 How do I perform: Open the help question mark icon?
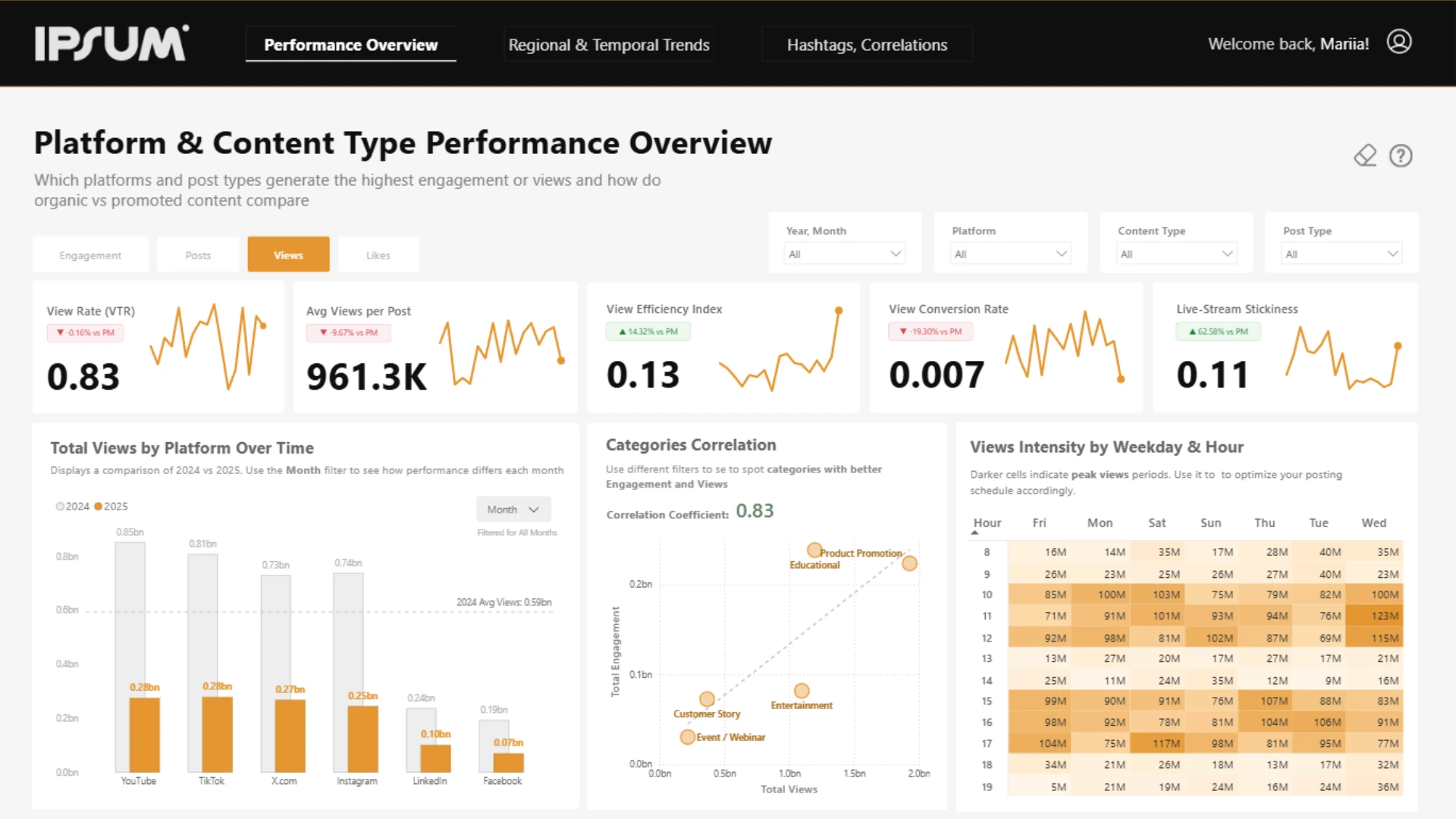point(1400,155)
